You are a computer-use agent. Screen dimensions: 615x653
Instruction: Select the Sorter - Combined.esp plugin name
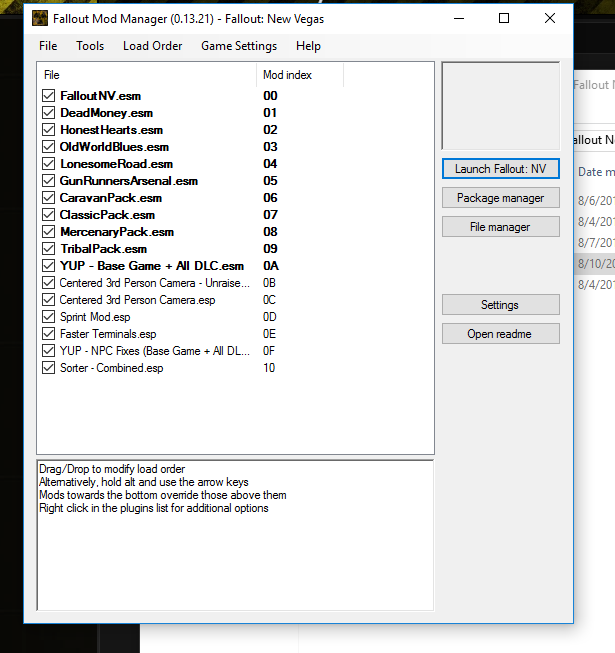[x=111, y=368]
